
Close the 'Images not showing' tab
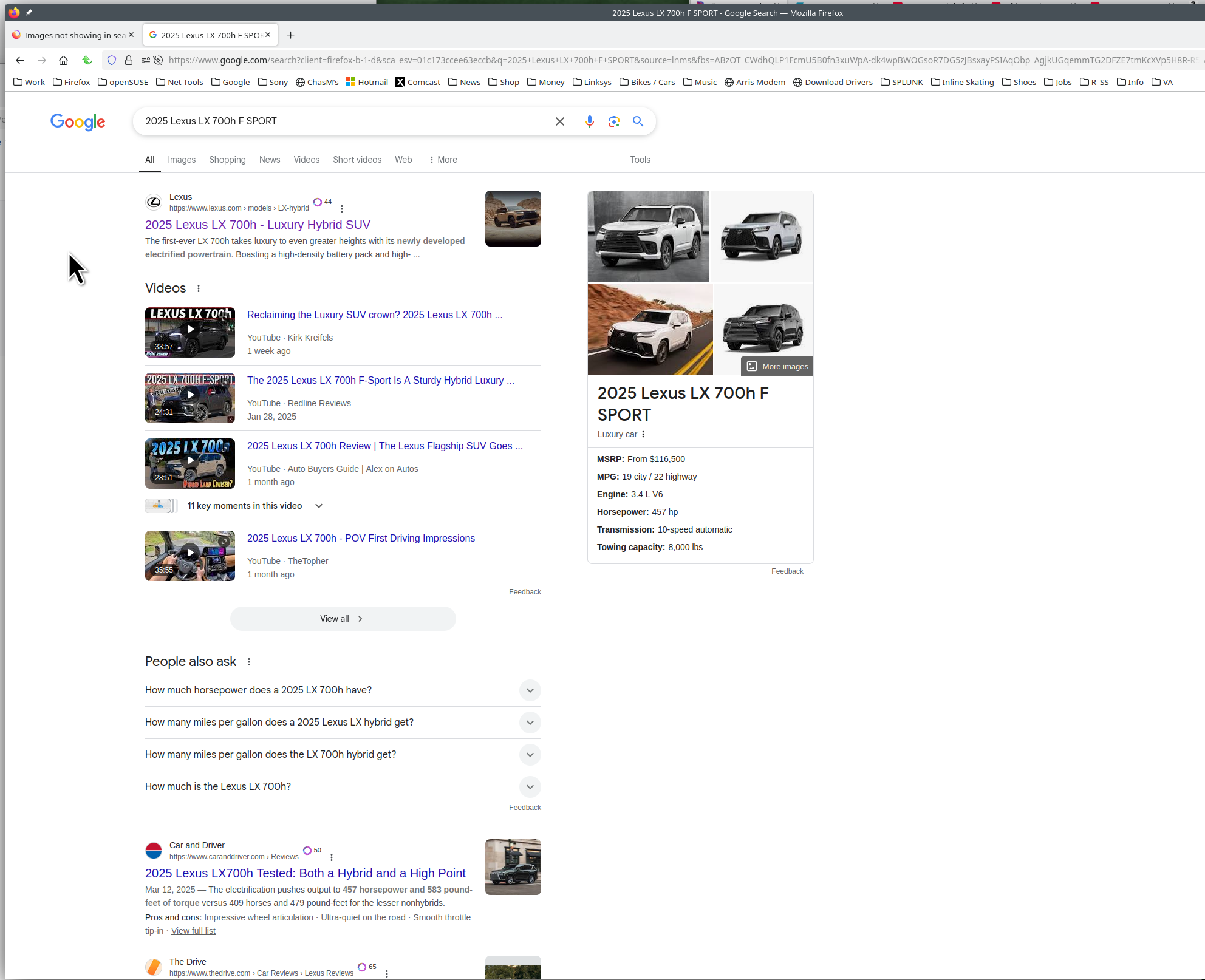(x=131, y=35)
